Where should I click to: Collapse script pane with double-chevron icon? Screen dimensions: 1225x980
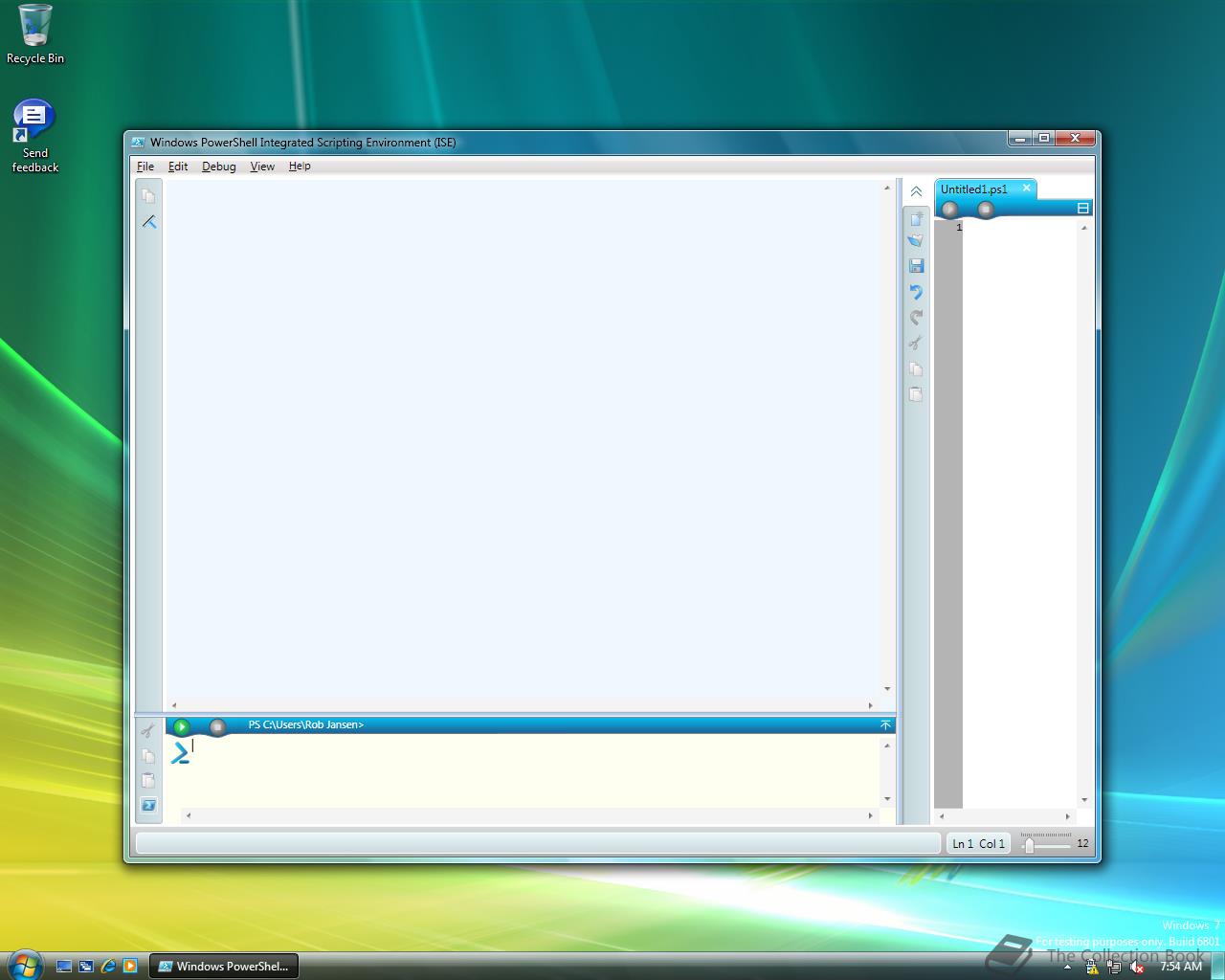[916, 191]
